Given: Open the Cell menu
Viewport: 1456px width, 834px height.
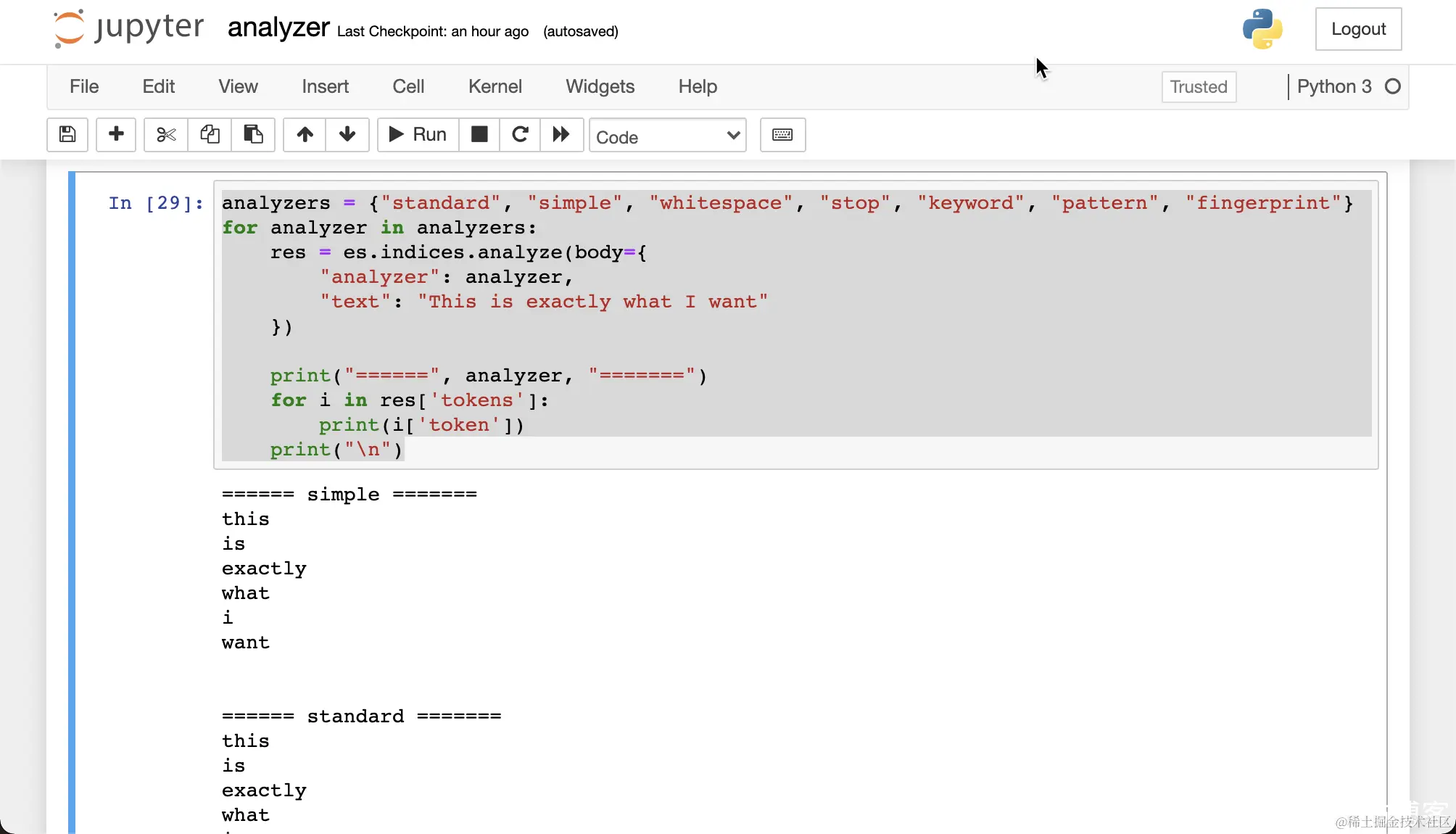Looking at the screenshot, I should click(408, 87).
